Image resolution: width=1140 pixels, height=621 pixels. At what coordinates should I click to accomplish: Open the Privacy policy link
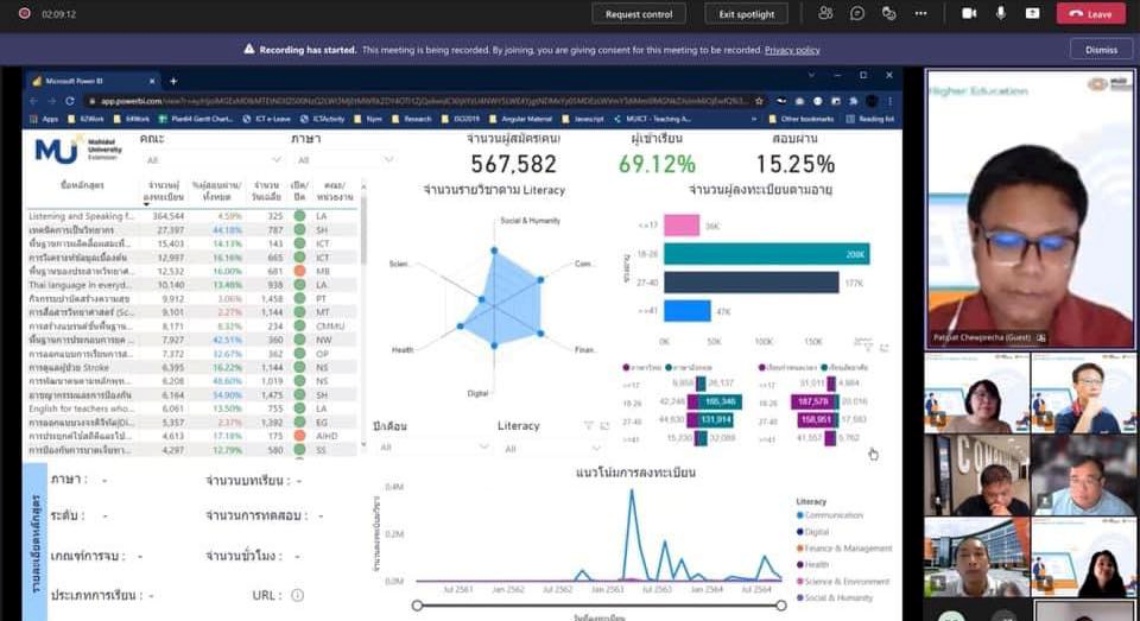coord(792,50)
